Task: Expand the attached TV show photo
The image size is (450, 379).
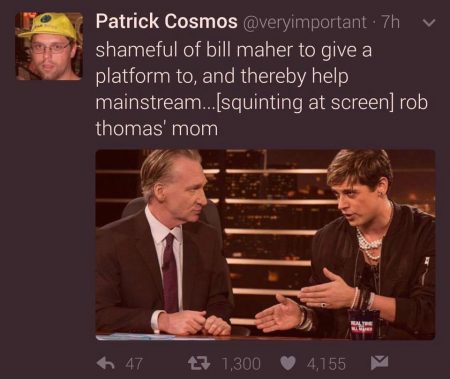Action: 265,245
